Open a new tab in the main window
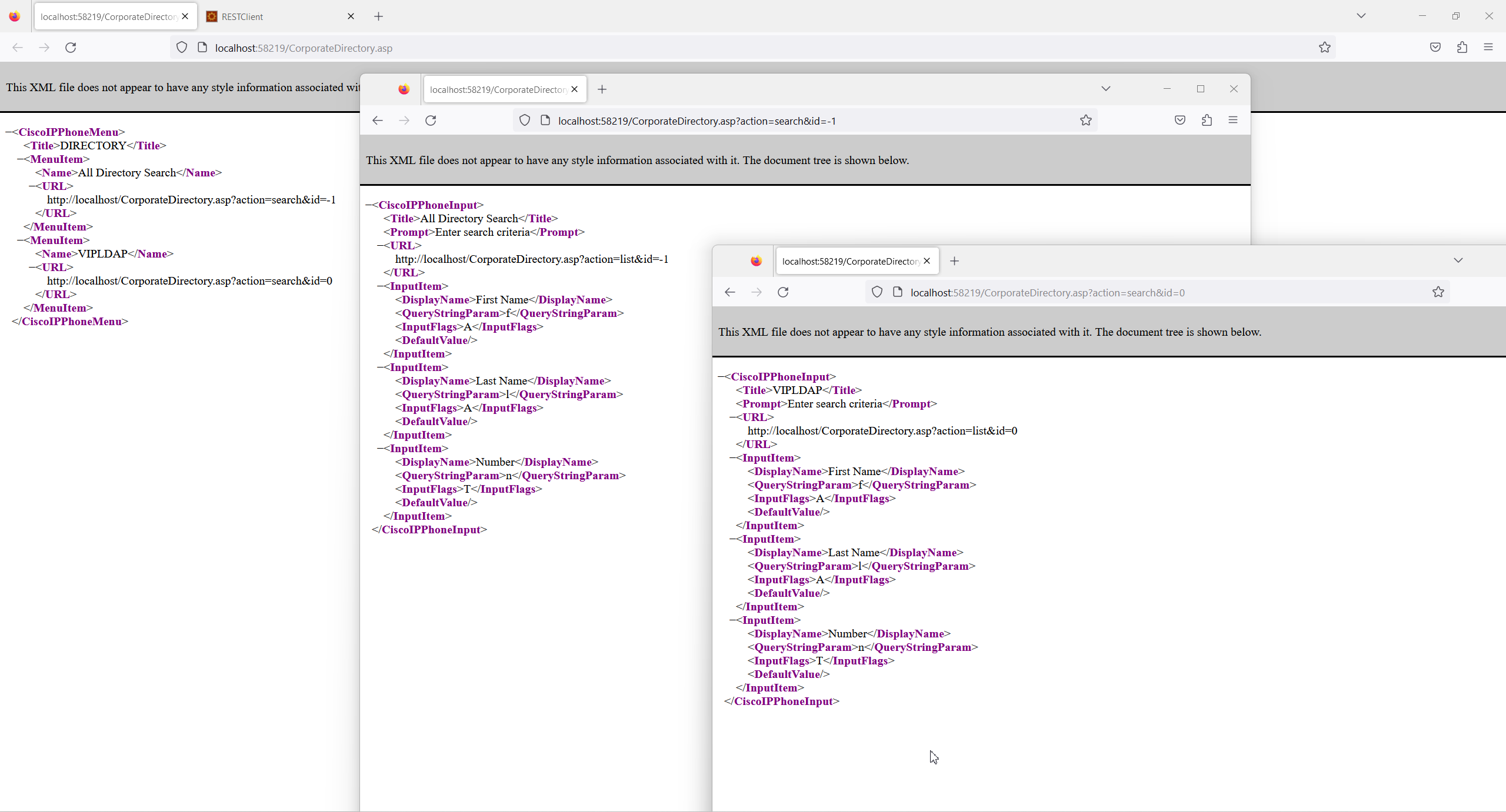This screenshot has width=1506, height=812. click(378, 16)
